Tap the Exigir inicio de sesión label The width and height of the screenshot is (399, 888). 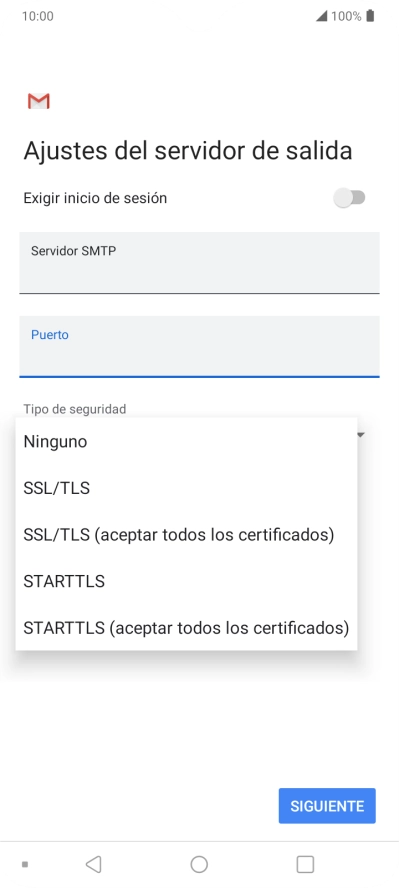95,198
